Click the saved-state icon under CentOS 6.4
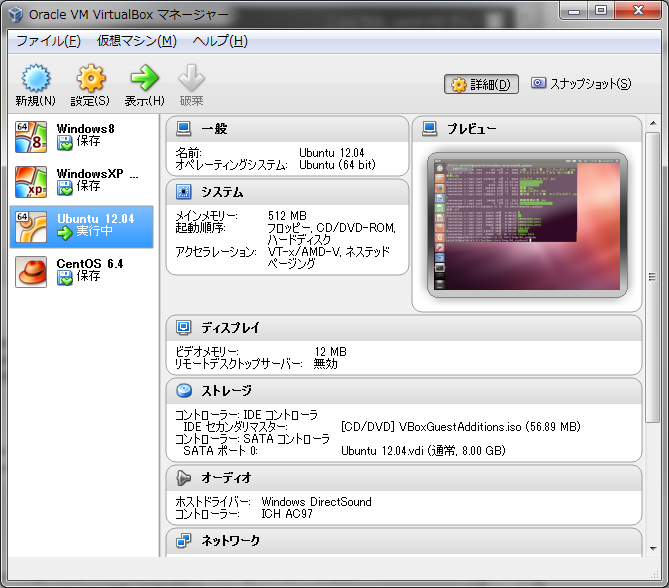669x588 pixels. coord(65,278)
